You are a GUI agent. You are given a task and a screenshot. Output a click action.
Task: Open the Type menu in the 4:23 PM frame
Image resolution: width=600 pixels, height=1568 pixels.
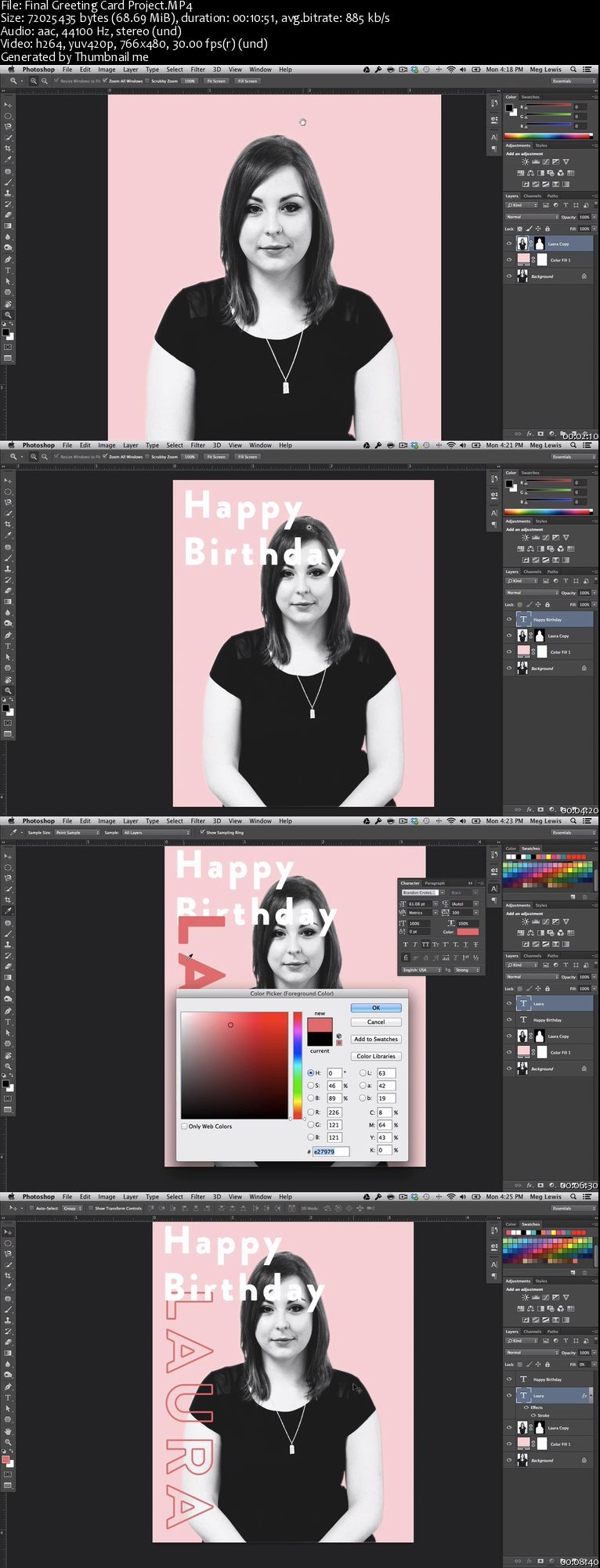point(152,821)
